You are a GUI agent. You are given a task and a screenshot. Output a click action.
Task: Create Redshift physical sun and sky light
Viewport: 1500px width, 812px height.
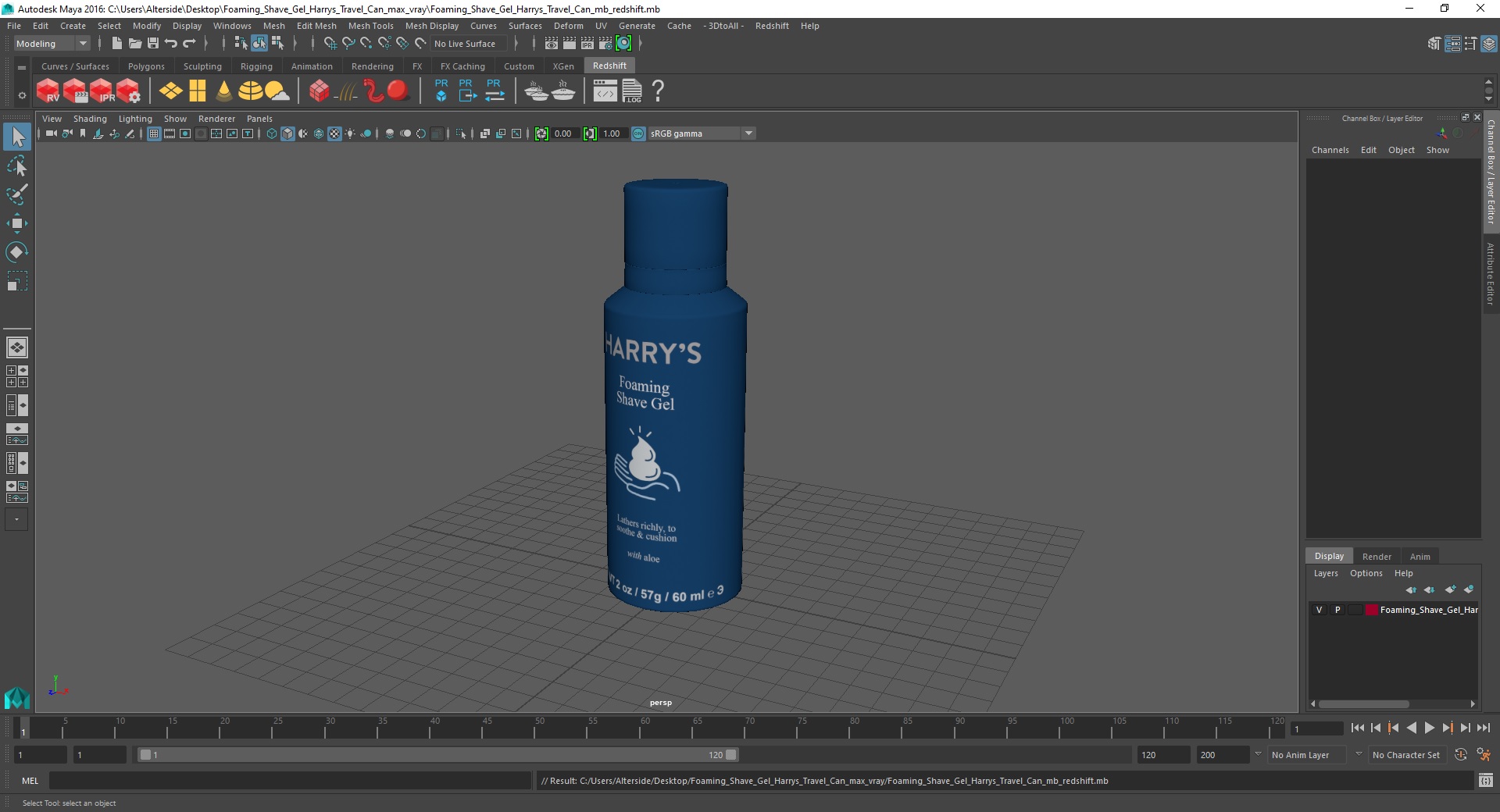point(277,91)
